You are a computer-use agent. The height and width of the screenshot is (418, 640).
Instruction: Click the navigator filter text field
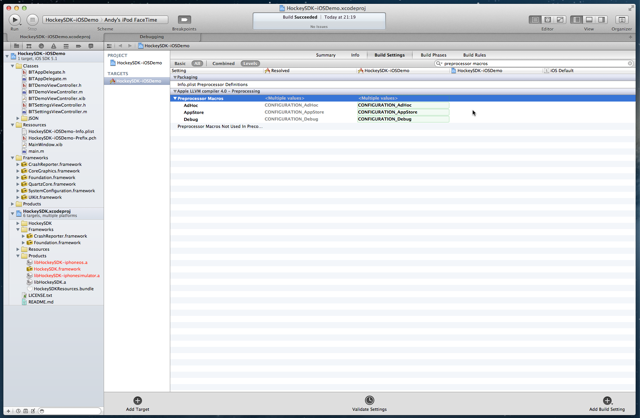click(70, 411)
